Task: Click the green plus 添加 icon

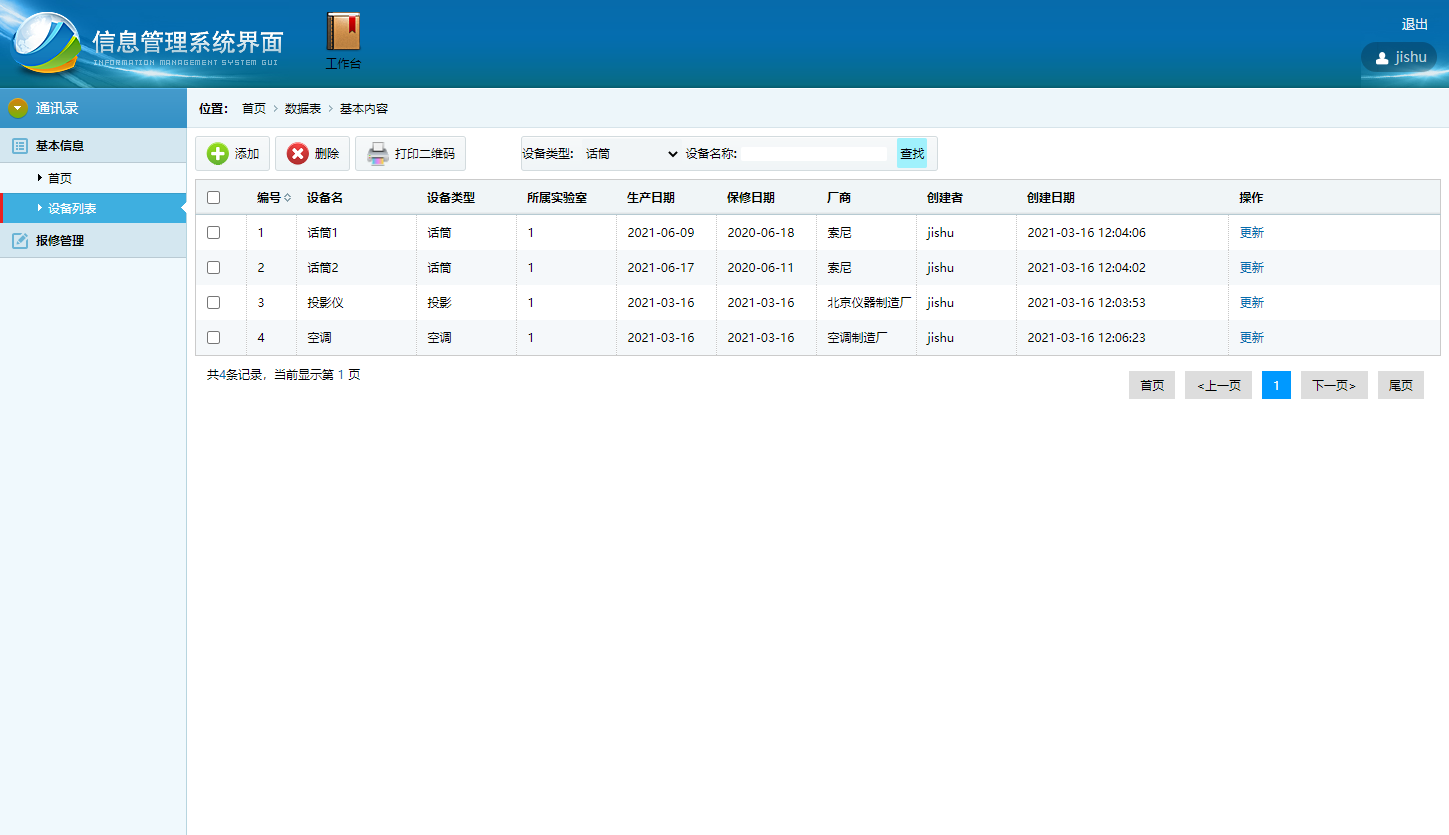Action: click(217, 154)
